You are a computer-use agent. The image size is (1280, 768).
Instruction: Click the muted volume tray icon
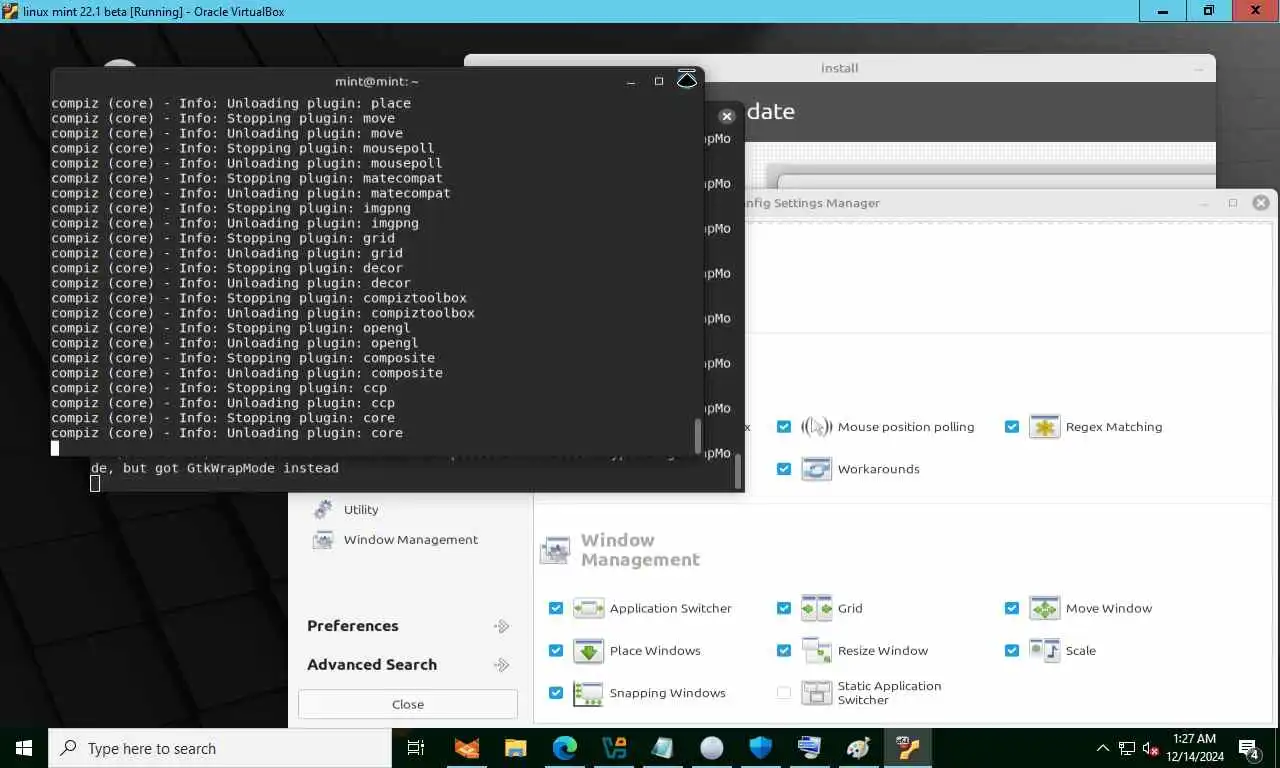[x=1151, y=748]
